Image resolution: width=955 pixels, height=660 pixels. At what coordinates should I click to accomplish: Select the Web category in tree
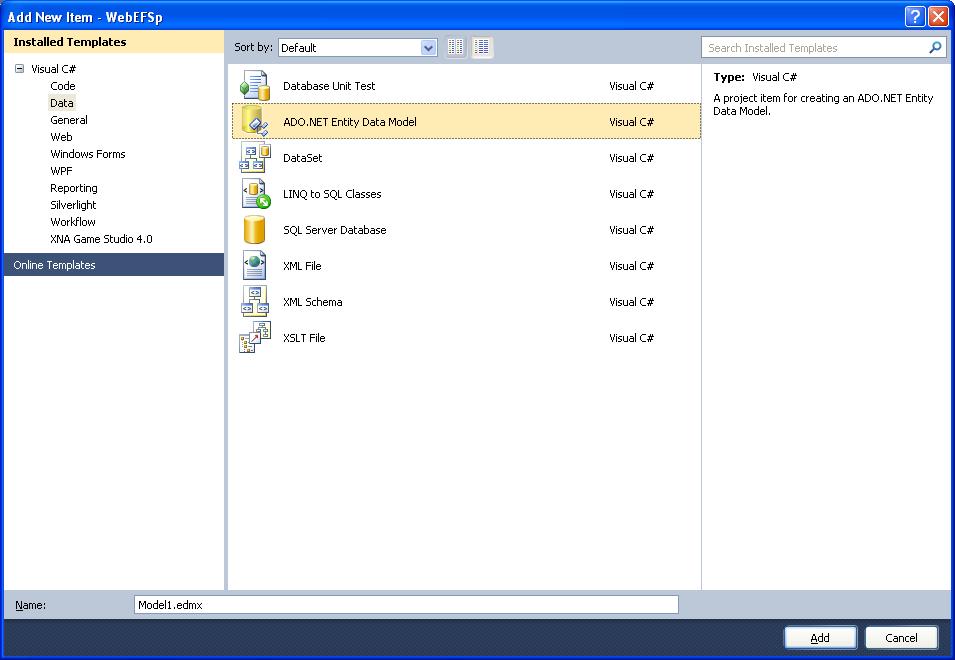61,137
